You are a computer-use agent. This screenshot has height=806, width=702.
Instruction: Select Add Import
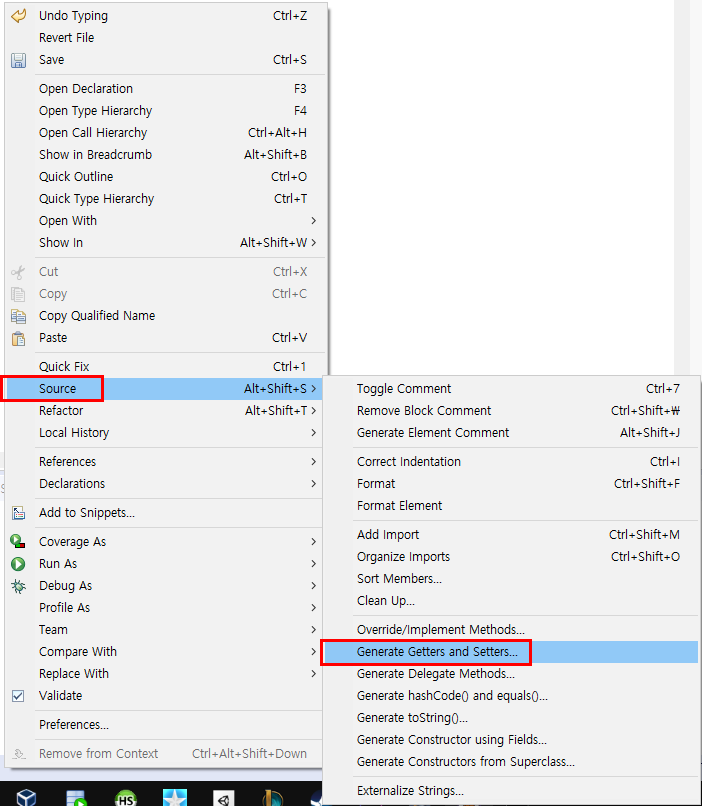pos(511,535)
